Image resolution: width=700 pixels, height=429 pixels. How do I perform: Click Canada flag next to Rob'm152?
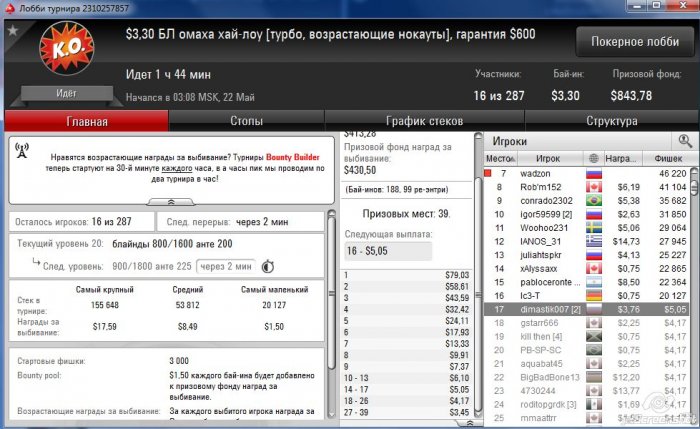click(594, 187)
